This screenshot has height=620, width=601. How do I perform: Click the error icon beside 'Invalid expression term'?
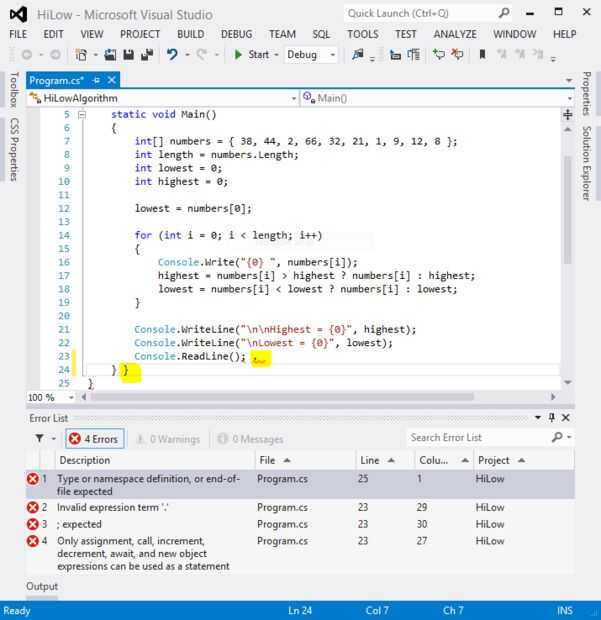tap(33, 507)
